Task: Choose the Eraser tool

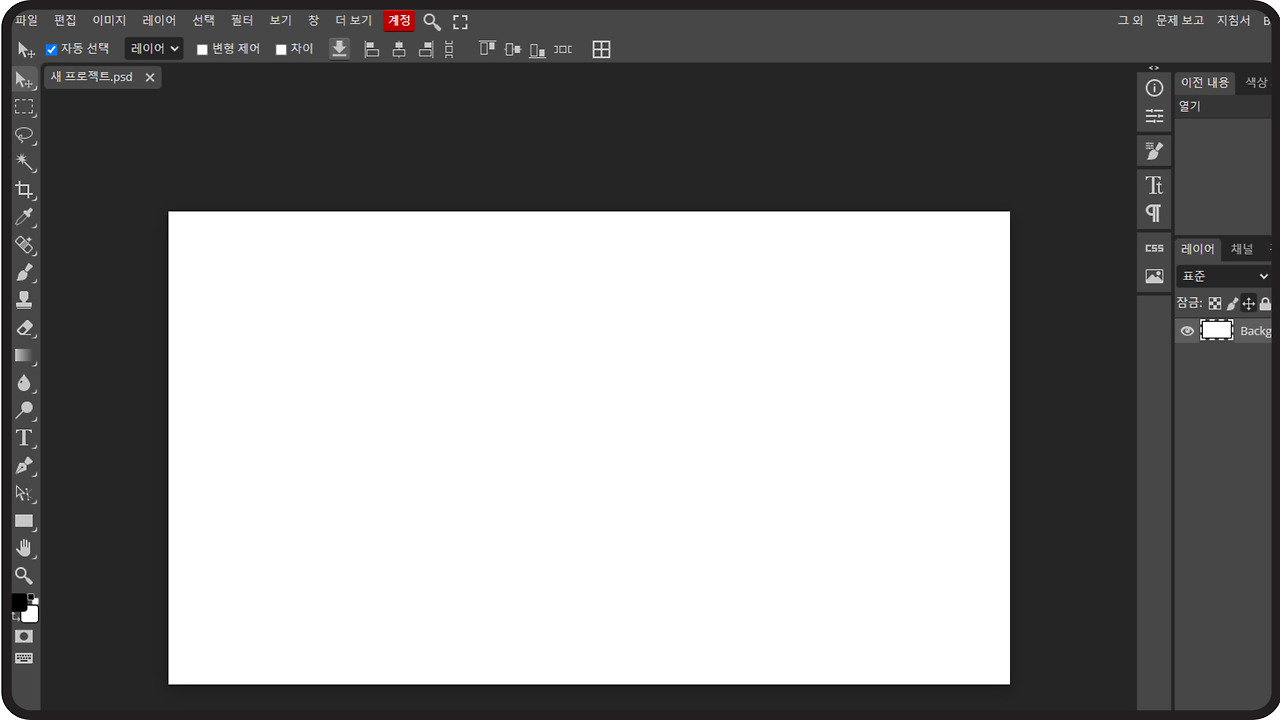Action: [25, 328]
